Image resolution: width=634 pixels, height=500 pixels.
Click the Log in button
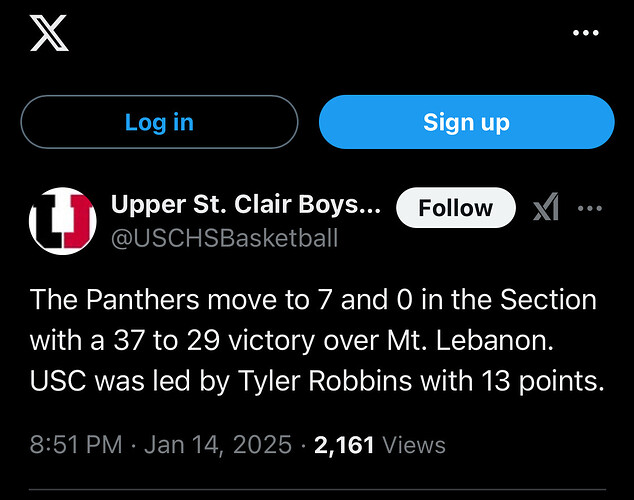159,122
